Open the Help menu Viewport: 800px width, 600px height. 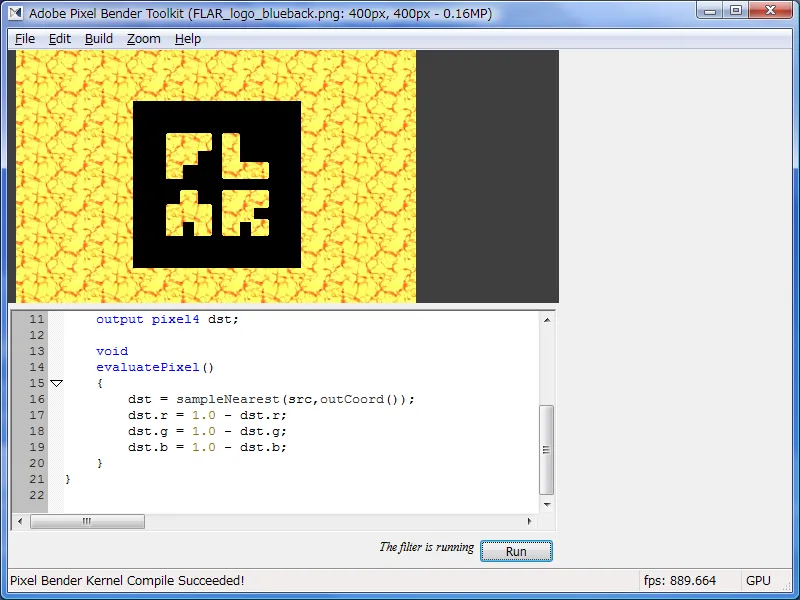(x=188, y=39)
